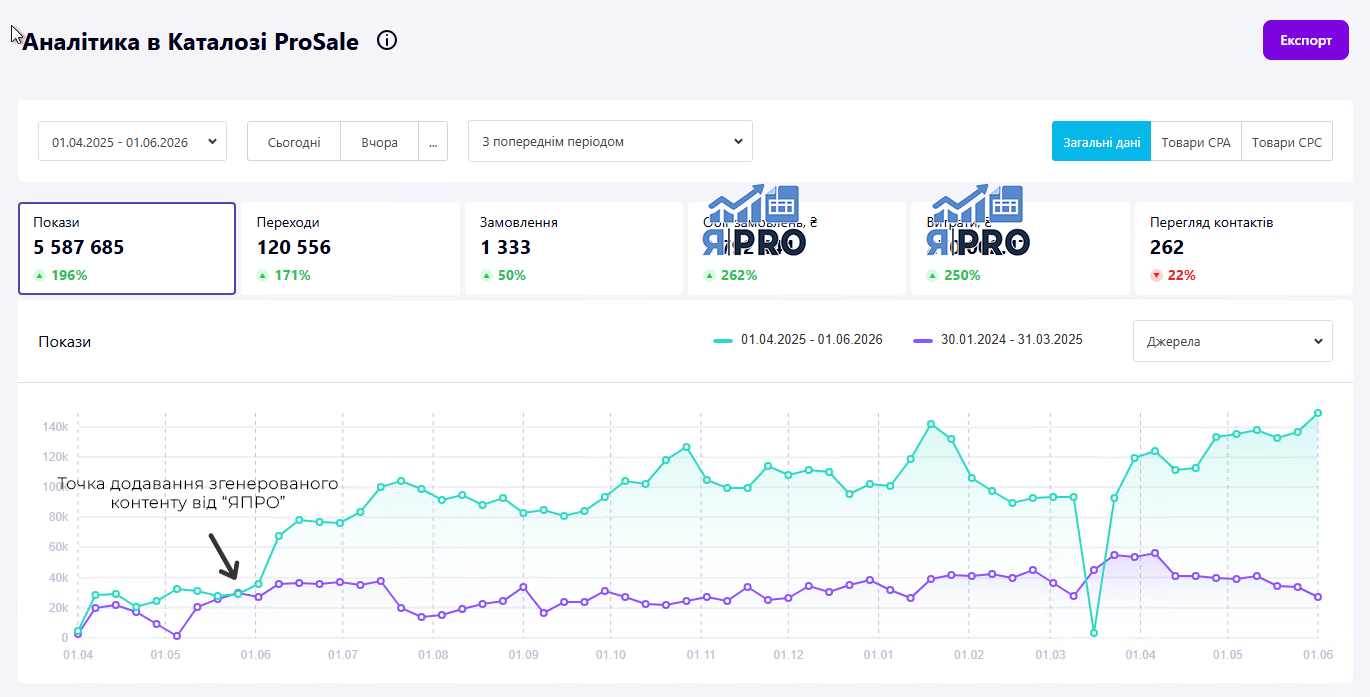Toggle the teal 01.04.2025 - 01.06.2026 legend series

tap(798, 340)
